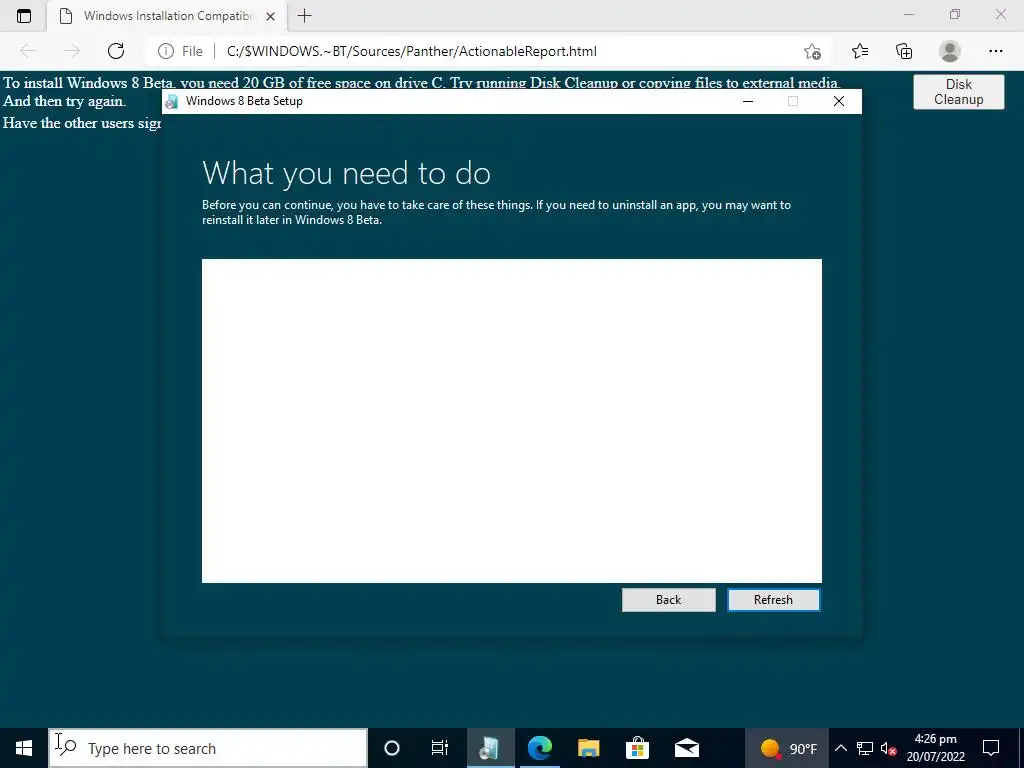Open File Explorer from the taskbar
The width and height of the screenshot is (1024, 768).
(x=588, y=748)
